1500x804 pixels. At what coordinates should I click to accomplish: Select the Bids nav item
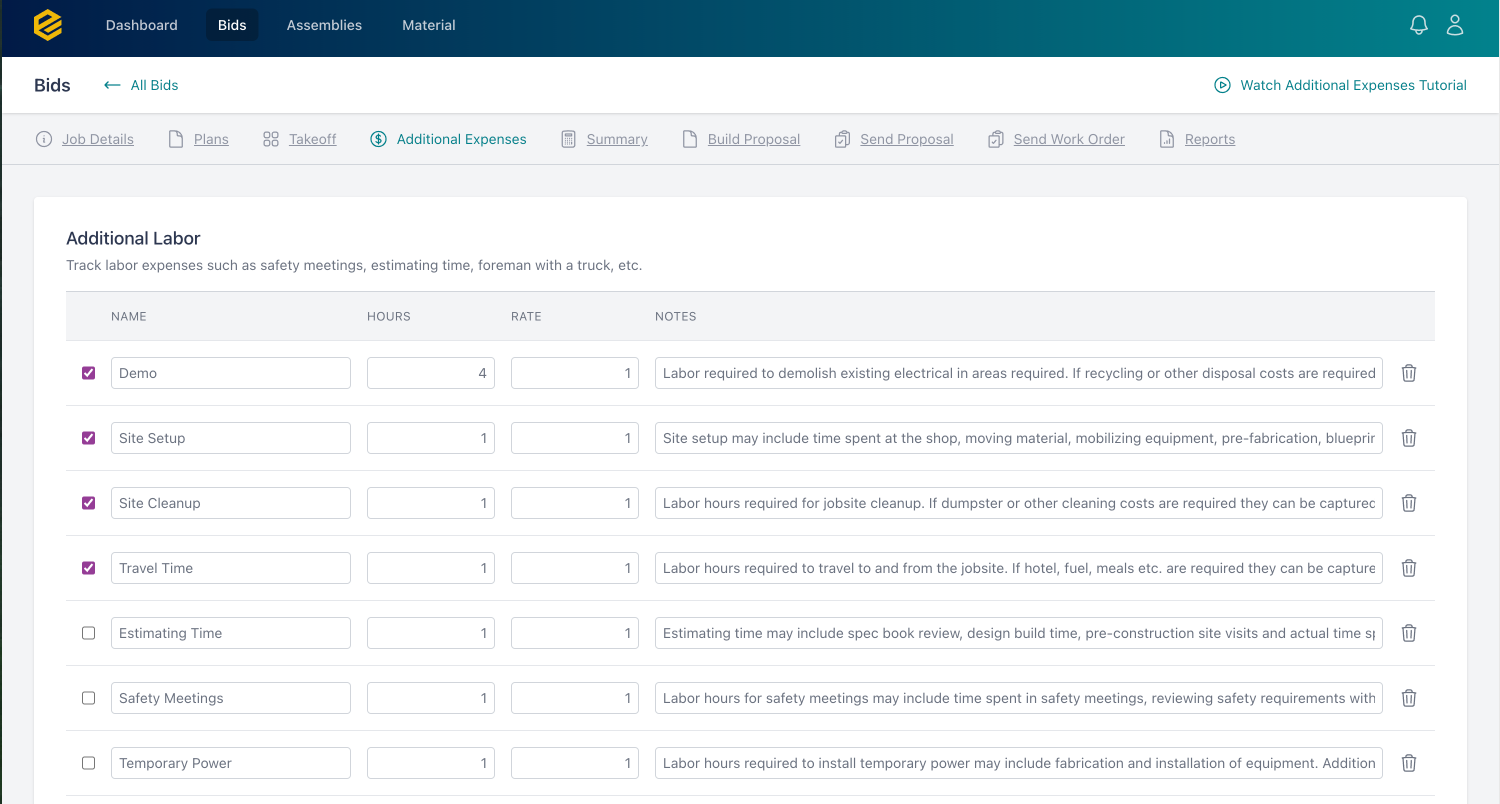232,25
